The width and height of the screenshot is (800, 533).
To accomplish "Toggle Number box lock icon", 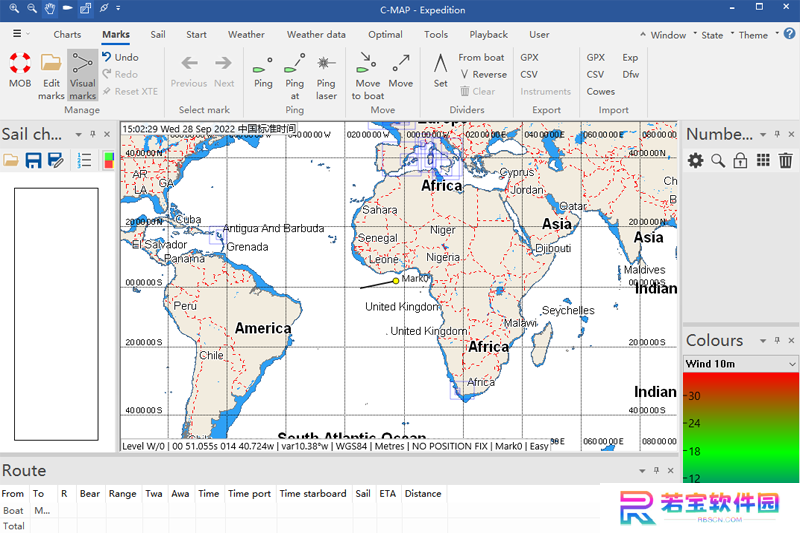I will (x=740, y=161).
